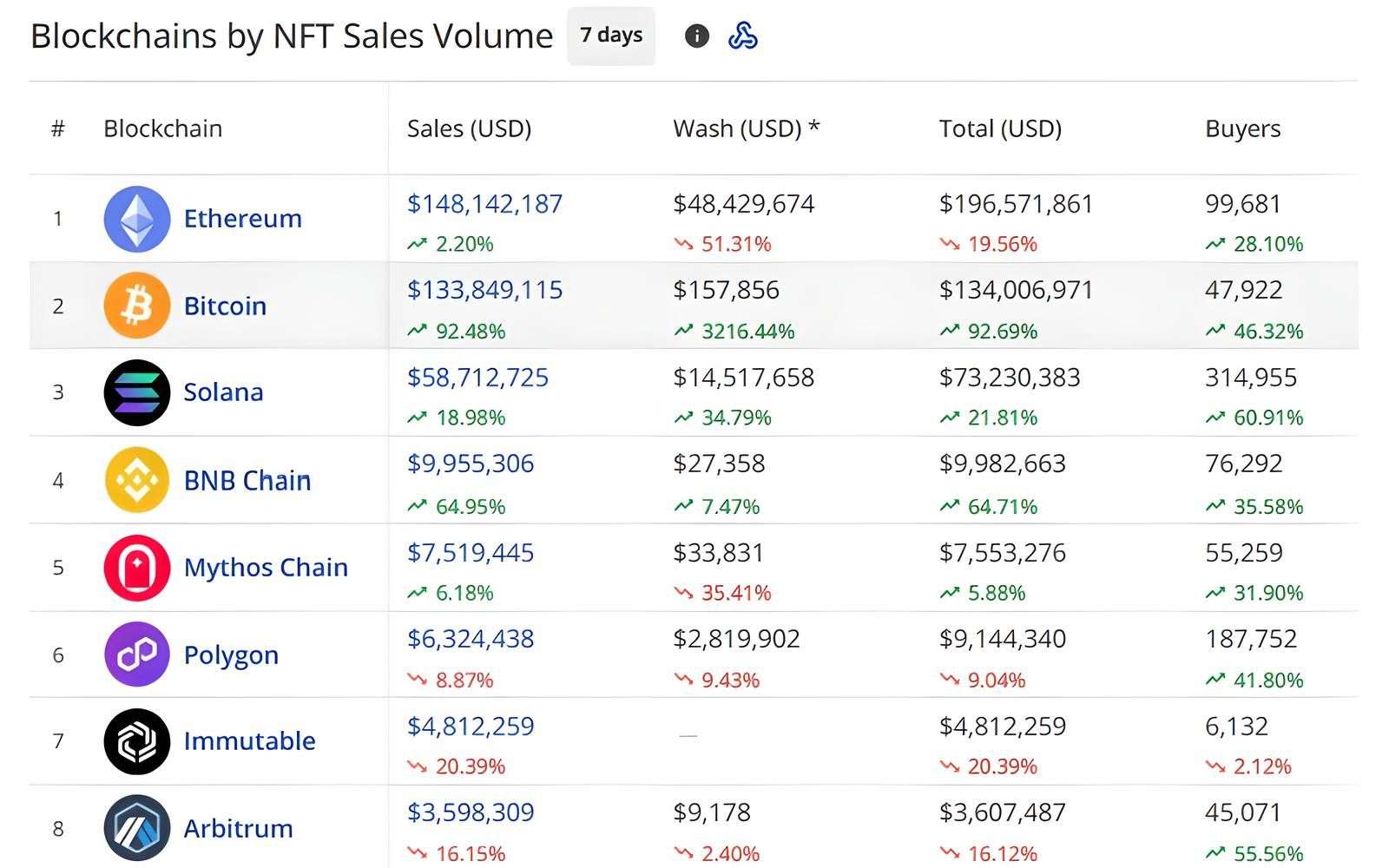Select Ethereum total $196,571,861
The height and width of the screenshot is (868, 1389).
pos(1017,204)
